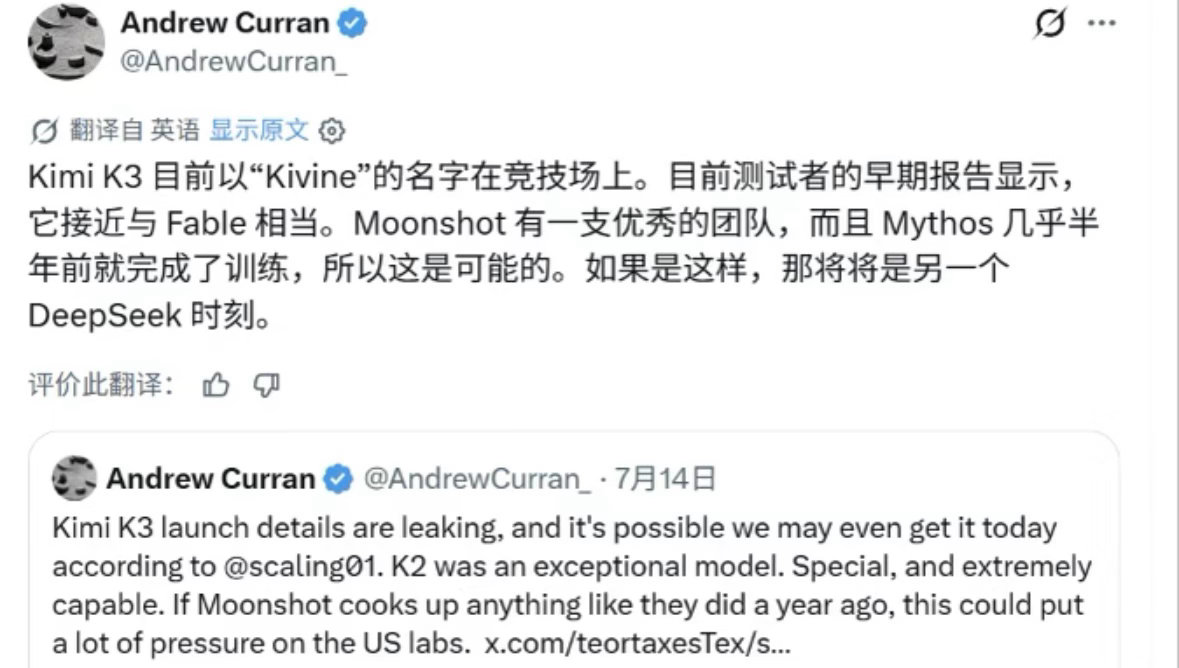Rate translation with thumbs down

click(266, 385)
